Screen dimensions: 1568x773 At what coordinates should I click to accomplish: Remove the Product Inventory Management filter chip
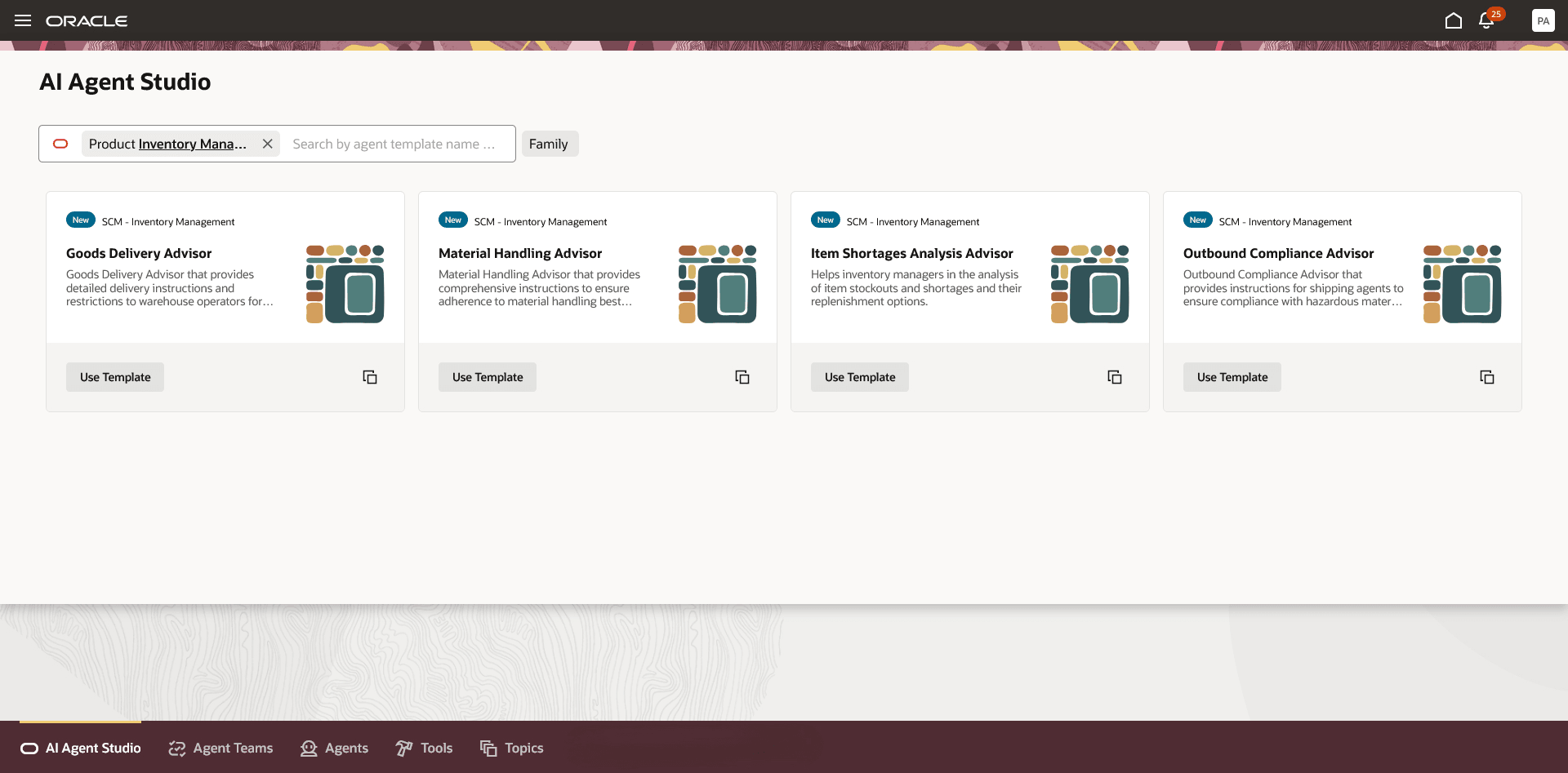coord(267,144)
